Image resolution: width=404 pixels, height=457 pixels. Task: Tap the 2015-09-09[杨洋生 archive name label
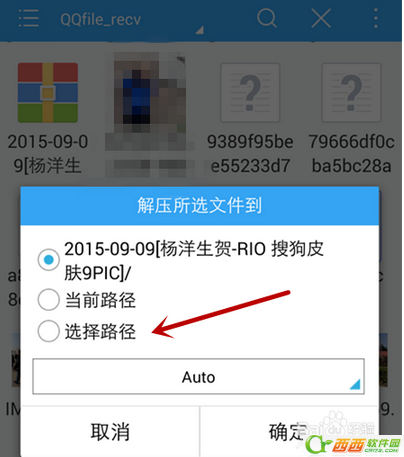coord(48,154)
